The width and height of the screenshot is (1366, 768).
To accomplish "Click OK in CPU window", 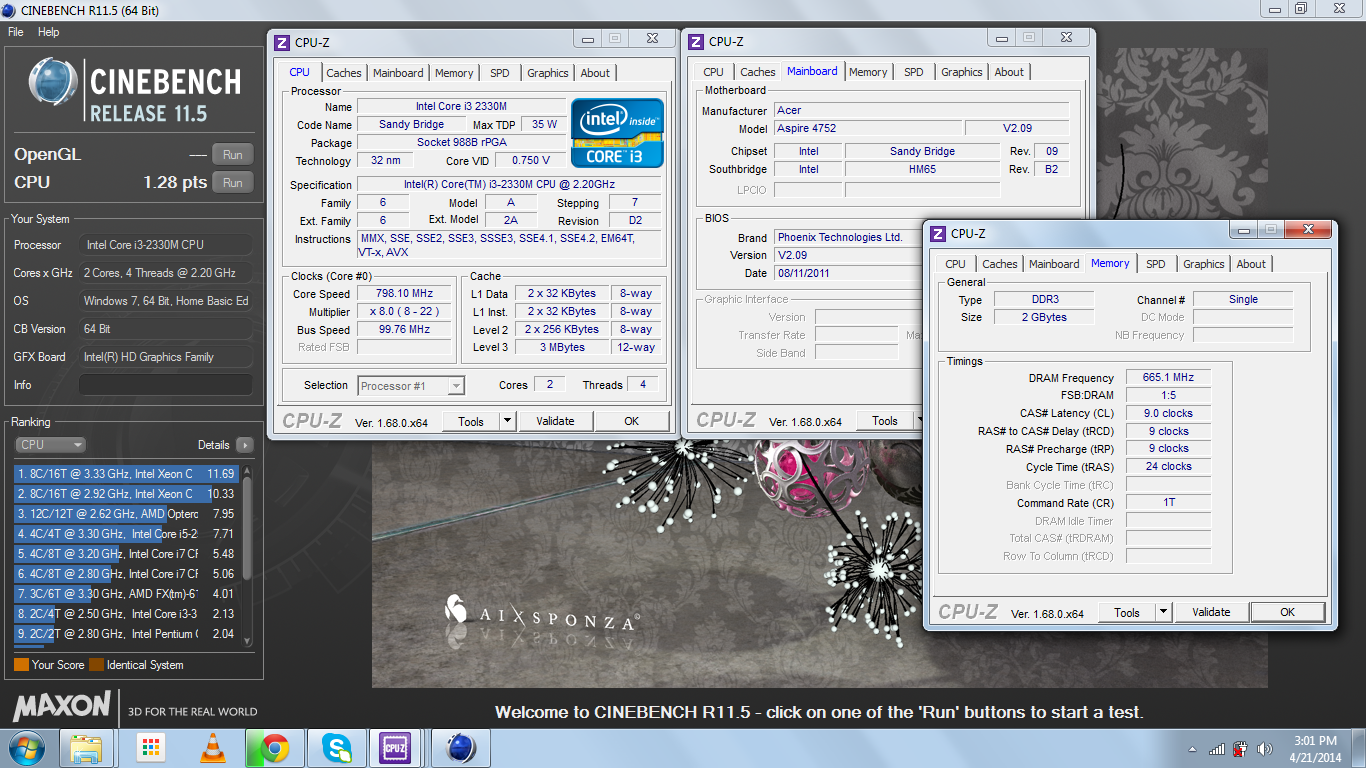I will (x=631, y=421).
